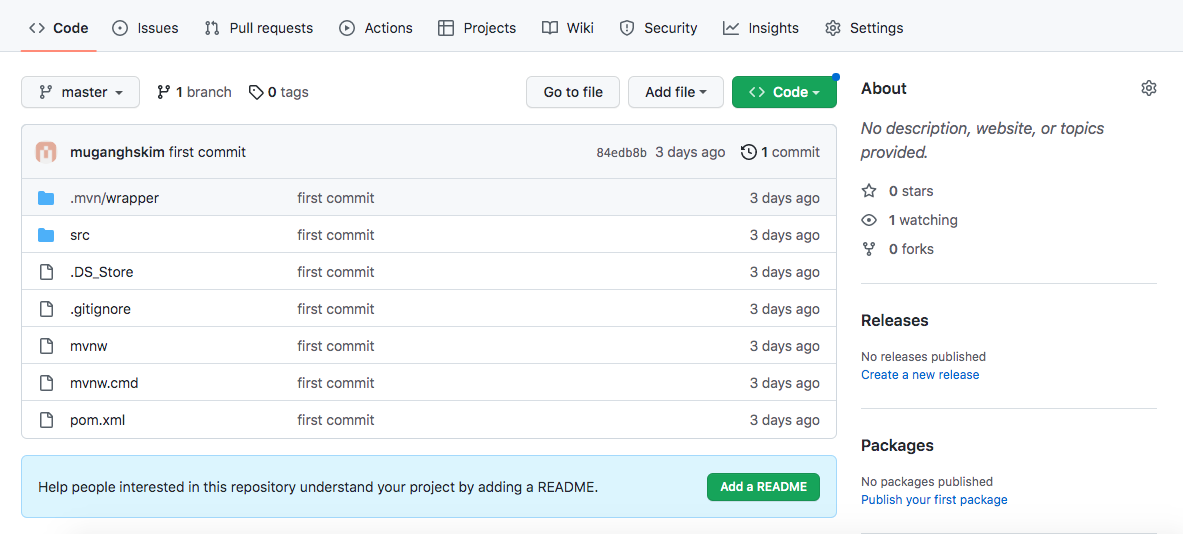Select the Code tab
Viewport: 1183px width, 534px height.
(x=59, y=28)
